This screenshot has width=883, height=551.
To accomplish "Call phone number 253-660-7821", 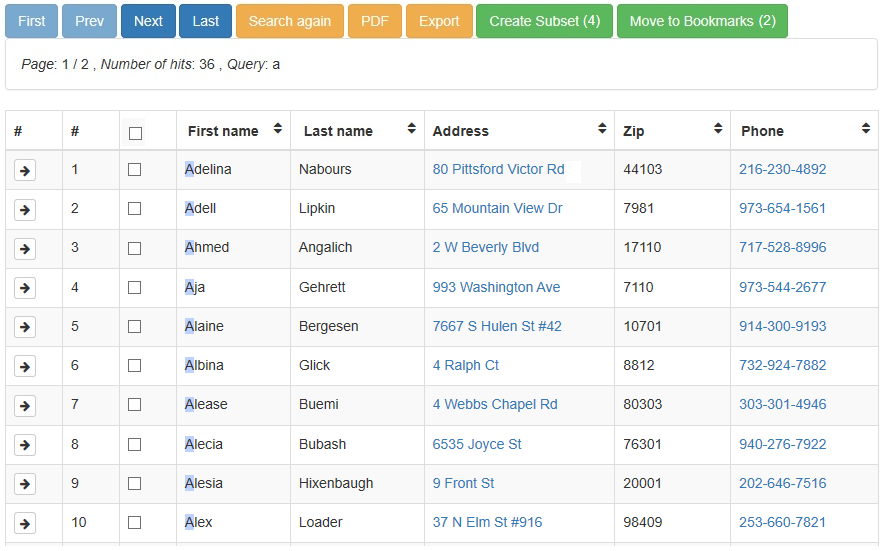I will [783, 522].
